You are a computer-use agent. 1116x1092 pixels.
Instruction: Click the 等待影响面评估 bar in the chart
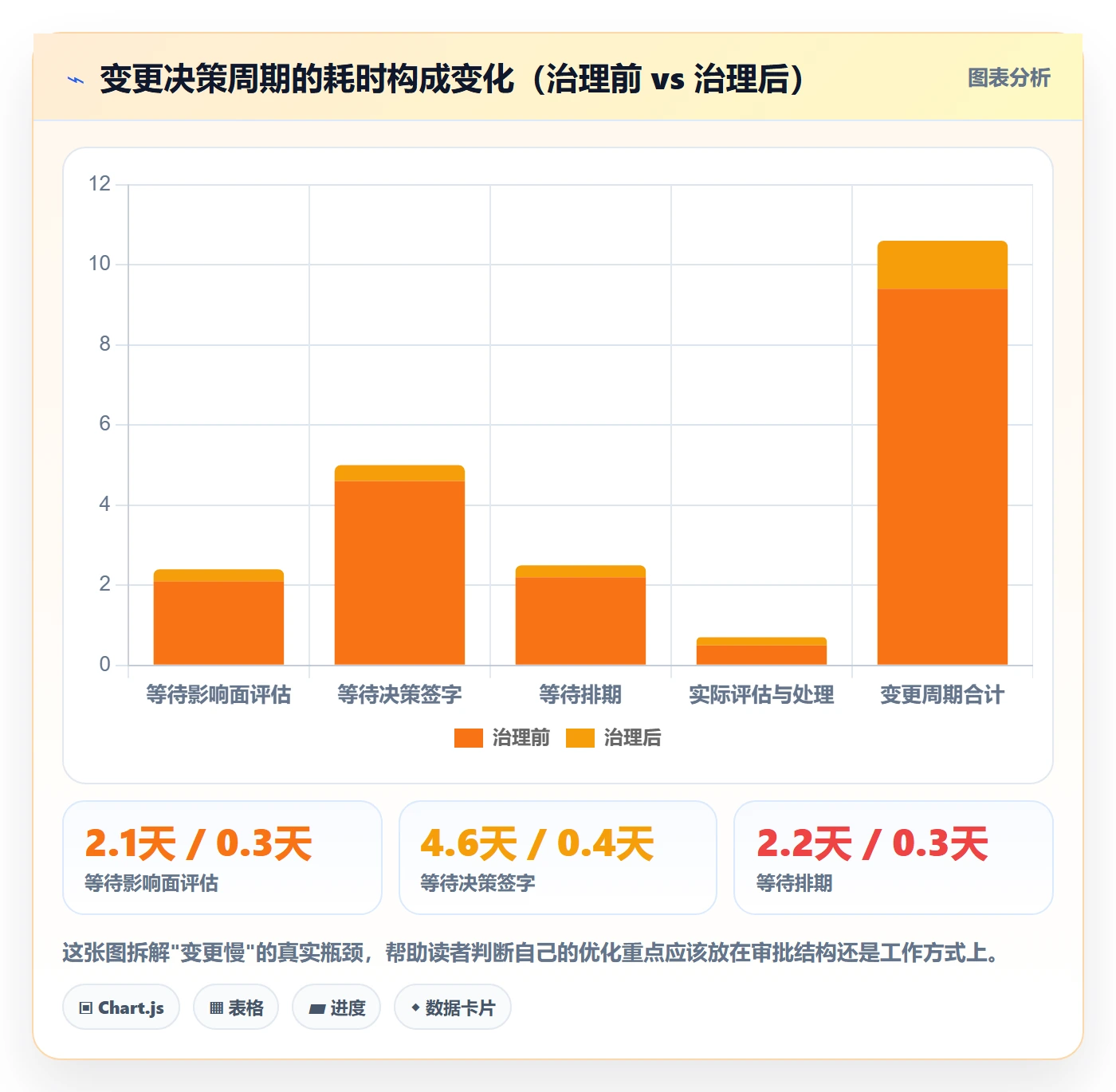(218, 617)
